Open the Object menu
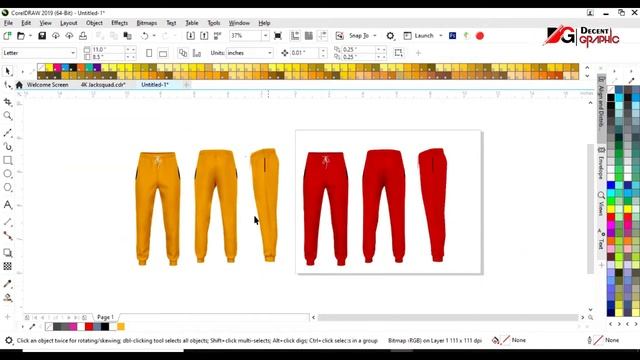640x360 pixels. pyautogui.click(x=94, y=23)
